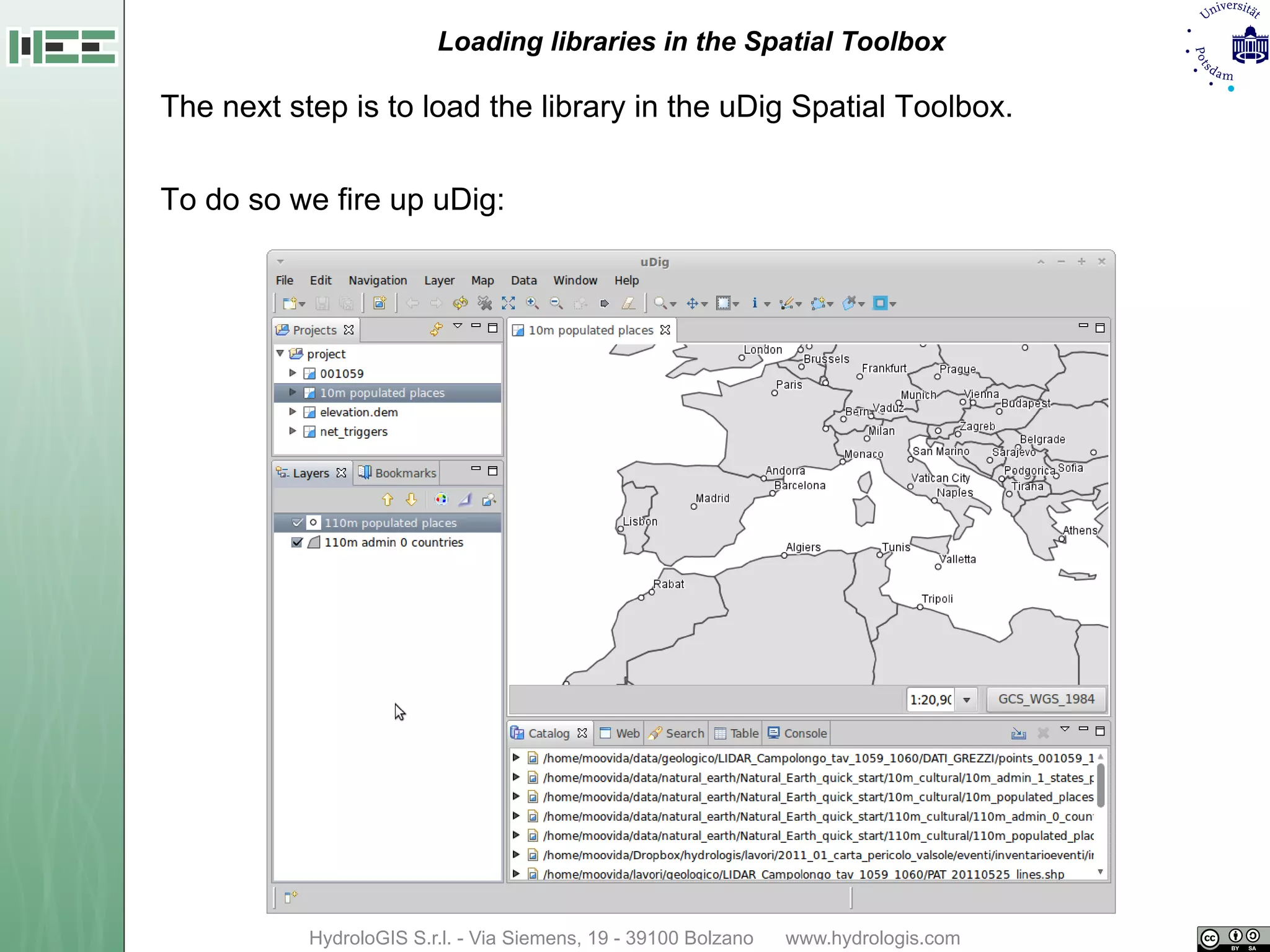Click the eraser icon in the toolbar
Viewport: 1270px width, 952px height.
point(628,303)
